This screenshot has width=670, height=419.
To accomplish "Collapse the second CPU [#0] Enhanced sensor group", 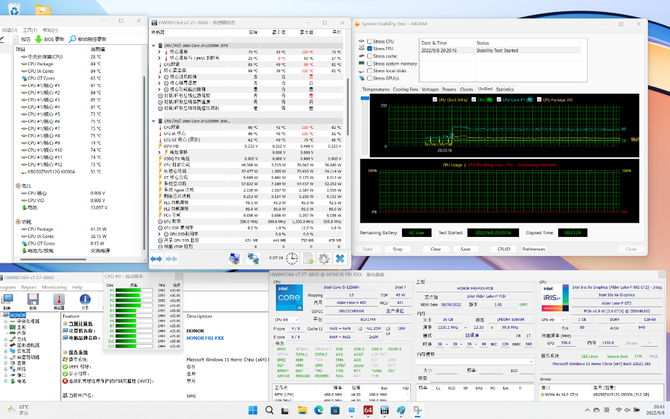I will coord(154,121).
